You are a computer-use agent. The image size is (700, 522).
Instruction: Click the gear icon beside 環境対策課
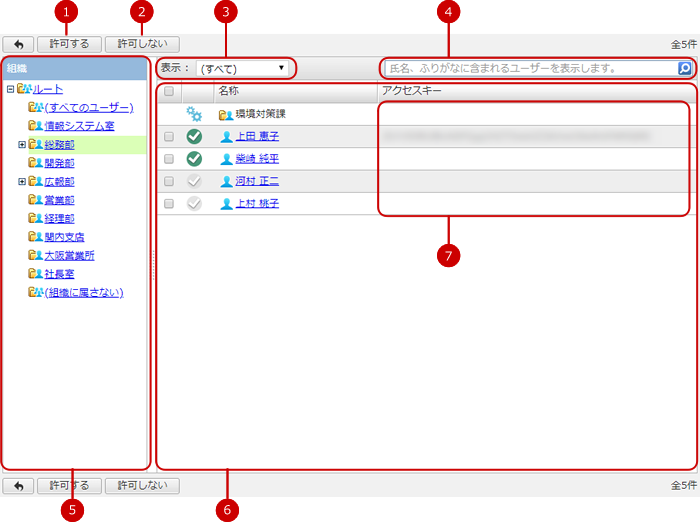(x=194, y=114)
